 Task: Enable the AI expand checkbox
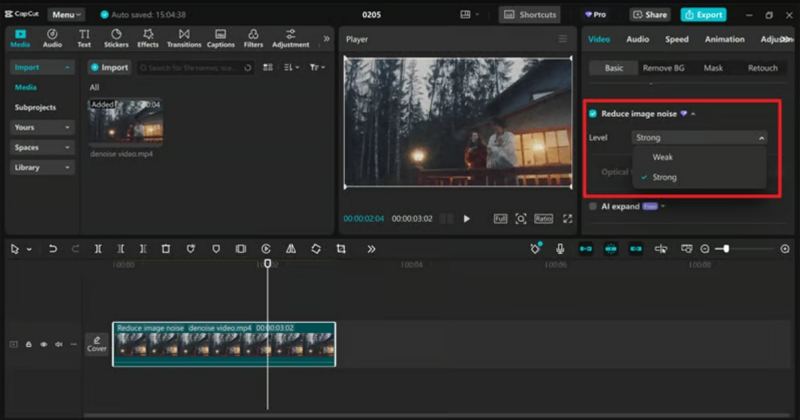pos(593,206)
